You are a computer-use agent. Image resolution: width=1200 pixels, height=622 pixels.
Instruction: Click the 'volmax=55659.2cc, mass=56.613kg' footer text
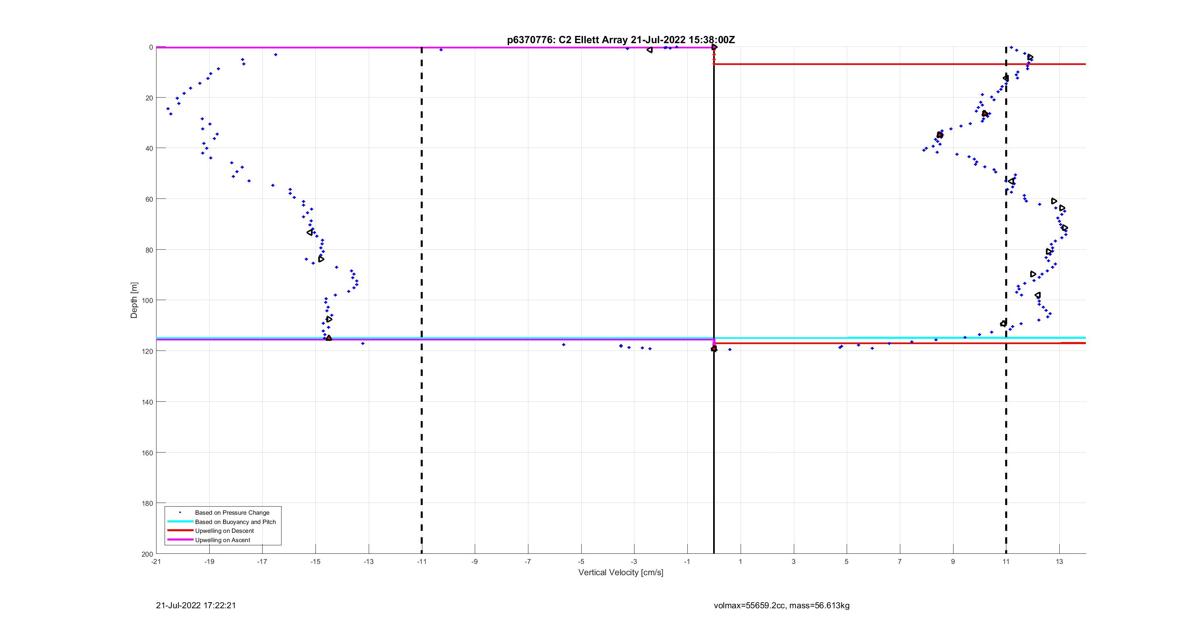click(781, 605)
